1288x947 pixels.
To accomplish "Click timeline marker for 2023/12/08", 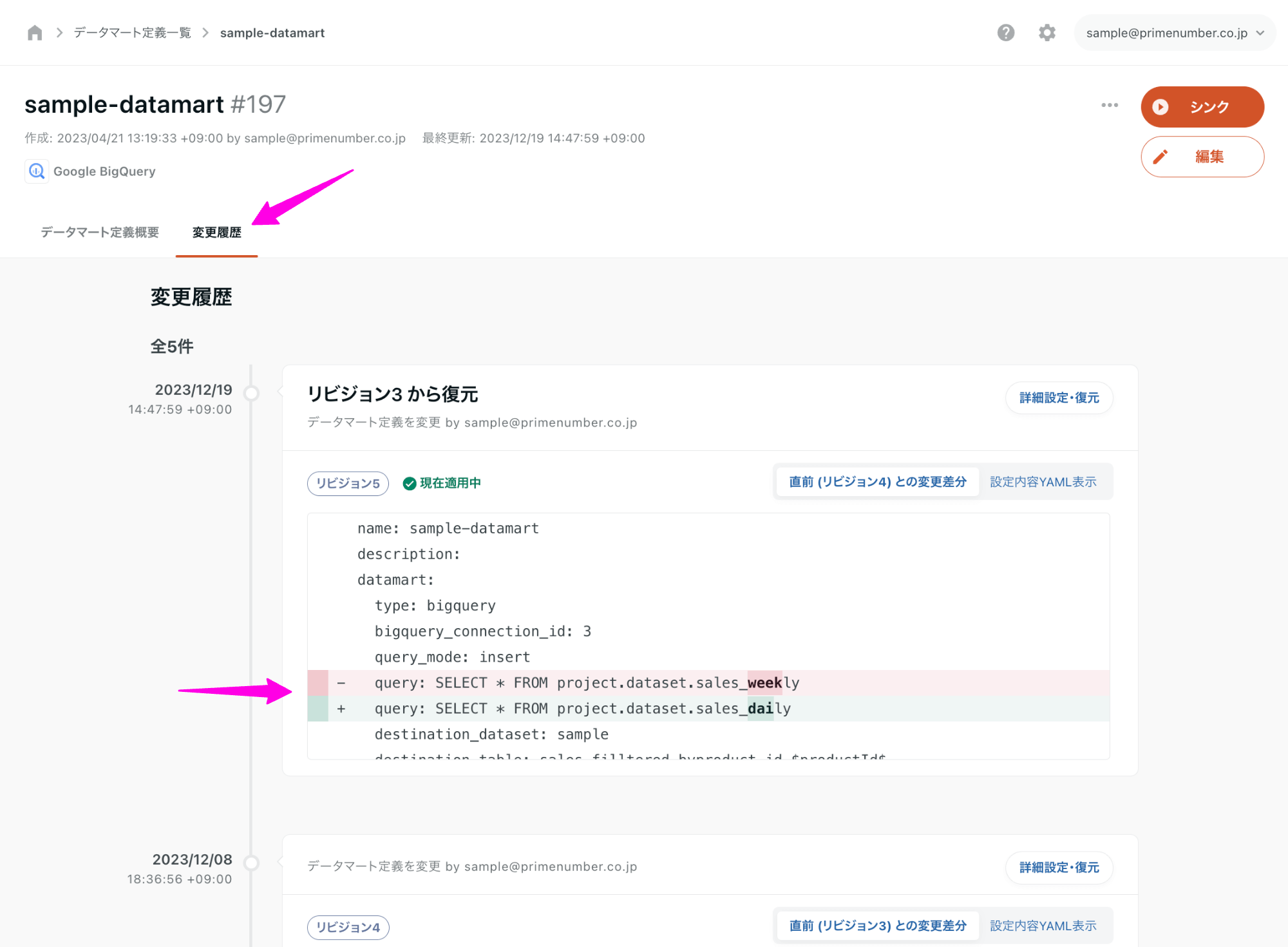I will point(251,863).
